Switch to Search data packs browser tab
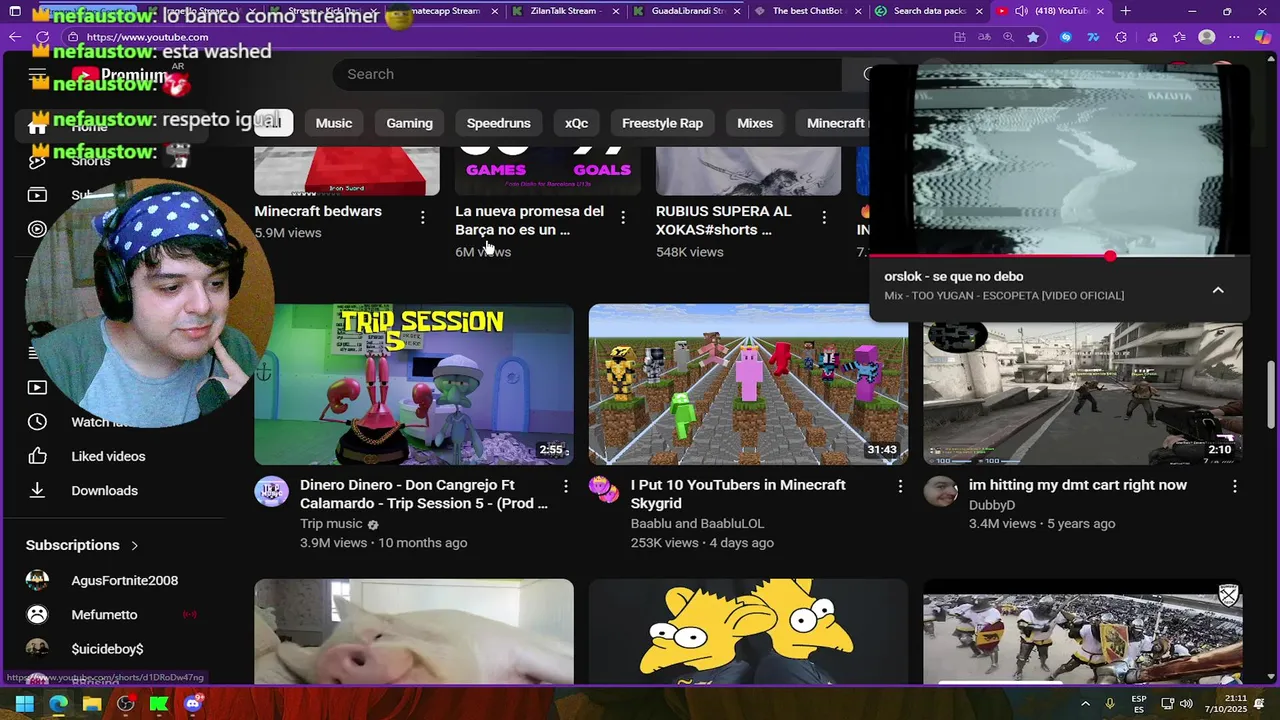Screen dimensions: 1280x720 [928, 11]
